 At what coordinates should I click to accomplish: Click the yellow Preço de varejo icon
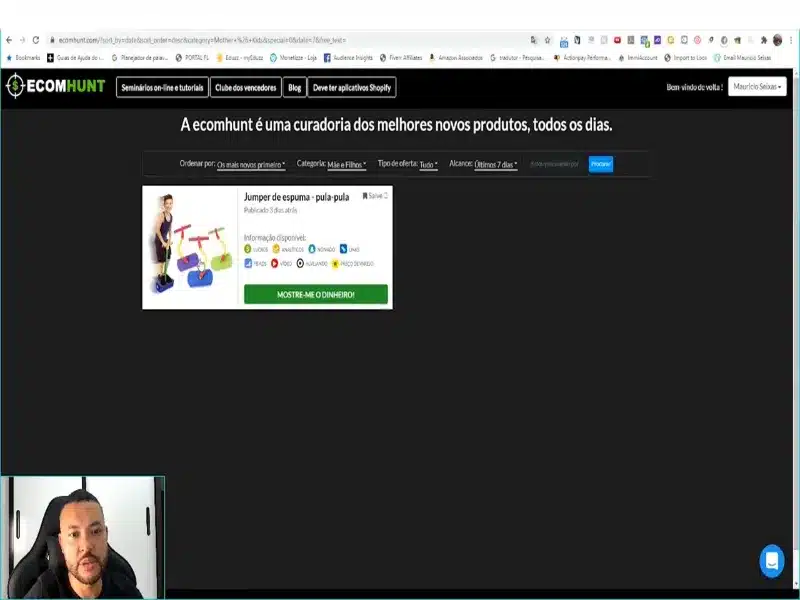click(x=335, y=264)
